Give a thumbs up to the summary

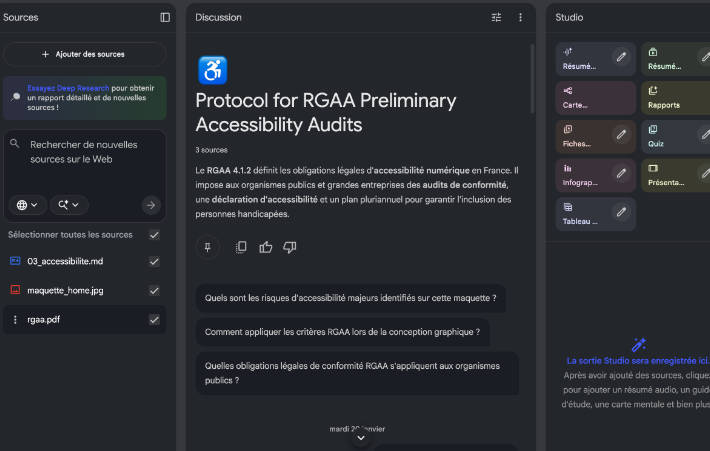265,247
